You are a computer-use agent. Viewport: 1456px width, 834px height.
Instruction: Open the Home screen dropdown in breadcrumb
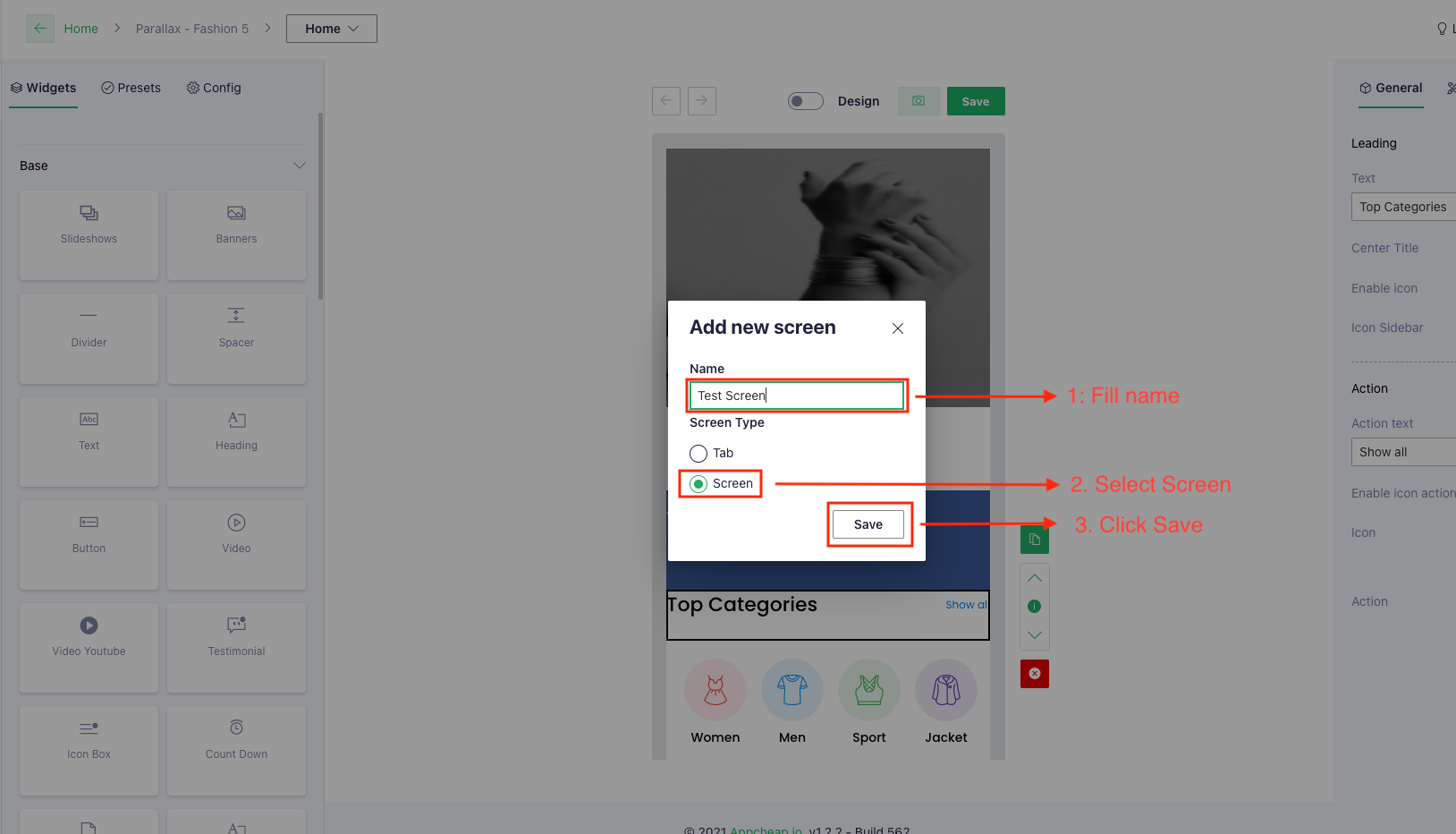coord(331,28)
